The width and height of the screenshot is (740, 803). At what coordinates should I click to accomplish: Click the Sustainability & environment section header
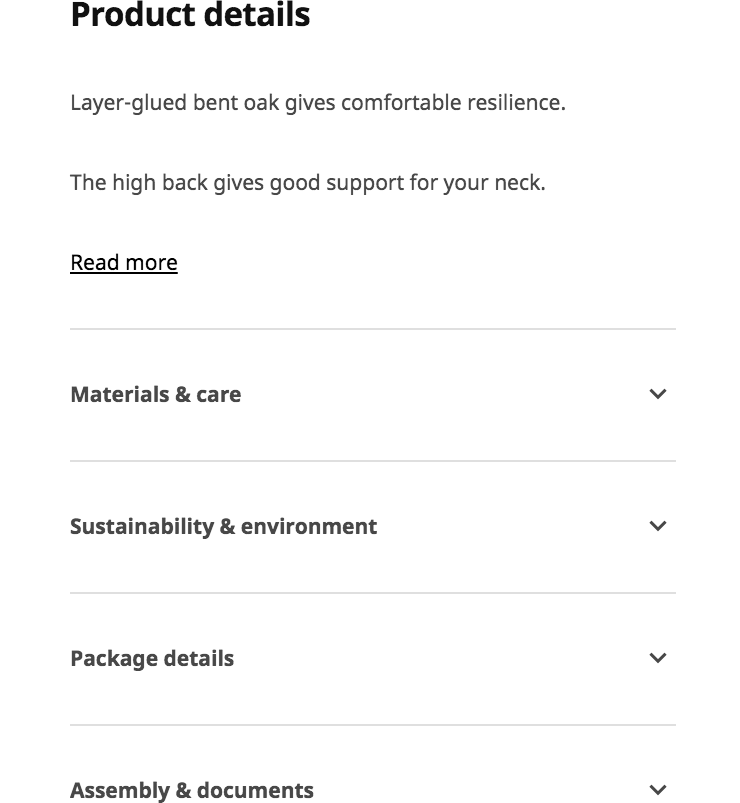click(224, 526)
